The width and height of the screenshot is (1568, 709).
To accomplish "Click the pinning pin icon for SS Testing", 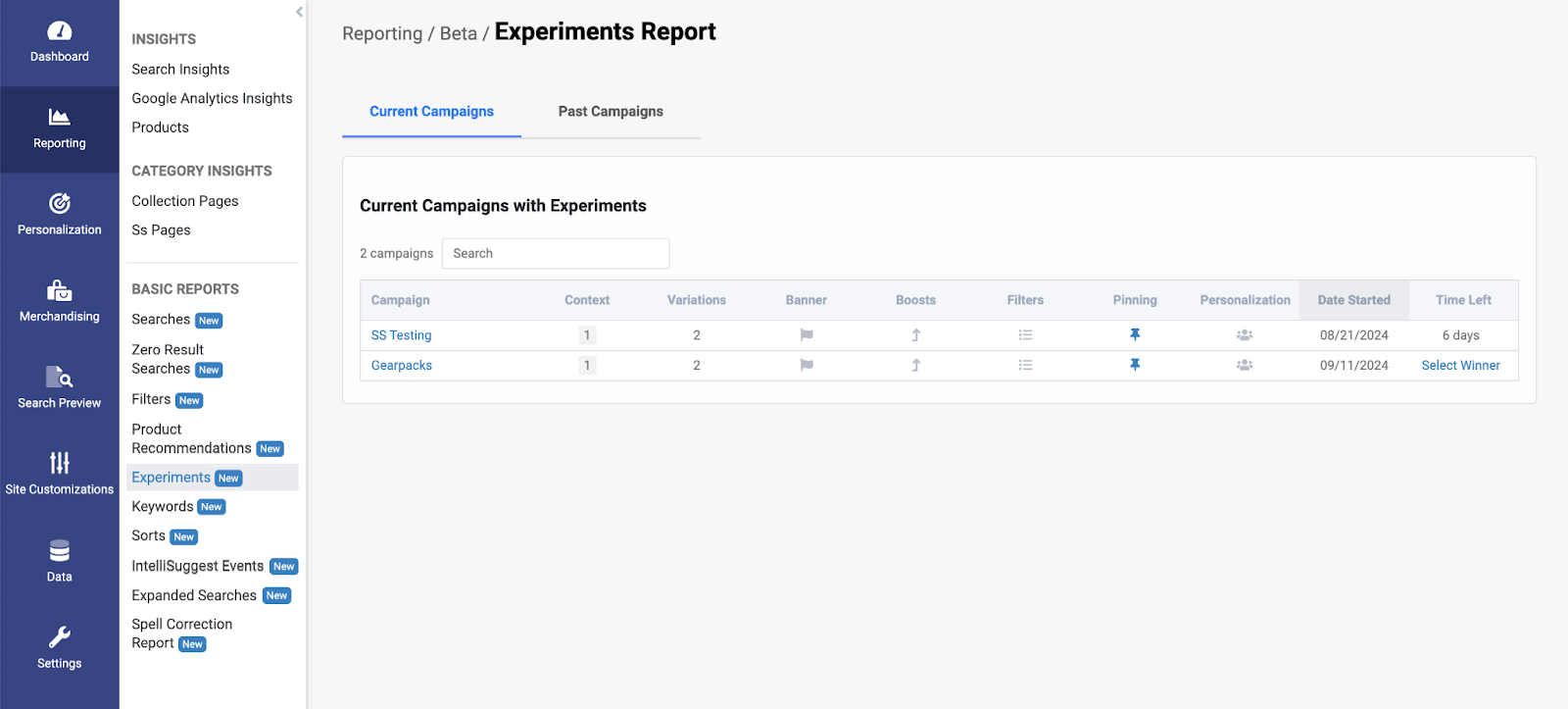I will click(1135, 334).
